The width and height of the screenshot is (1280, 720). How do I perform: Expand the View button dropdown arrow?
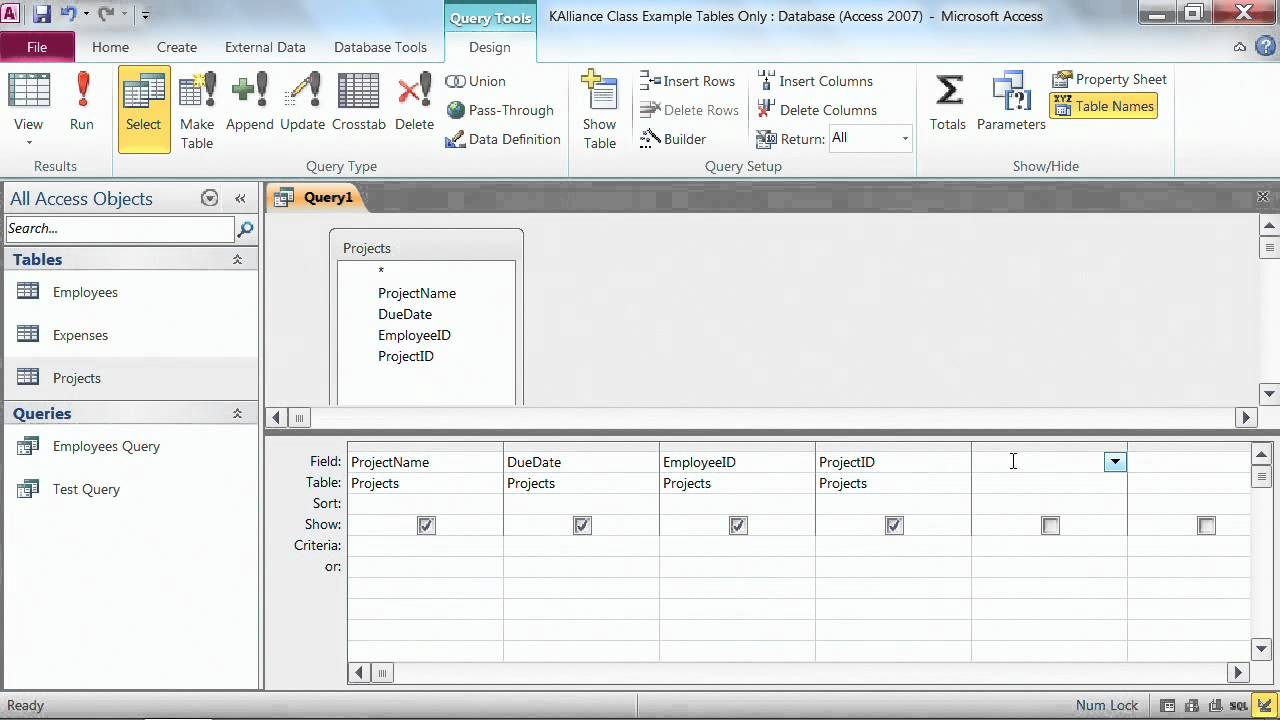(28, 143)
